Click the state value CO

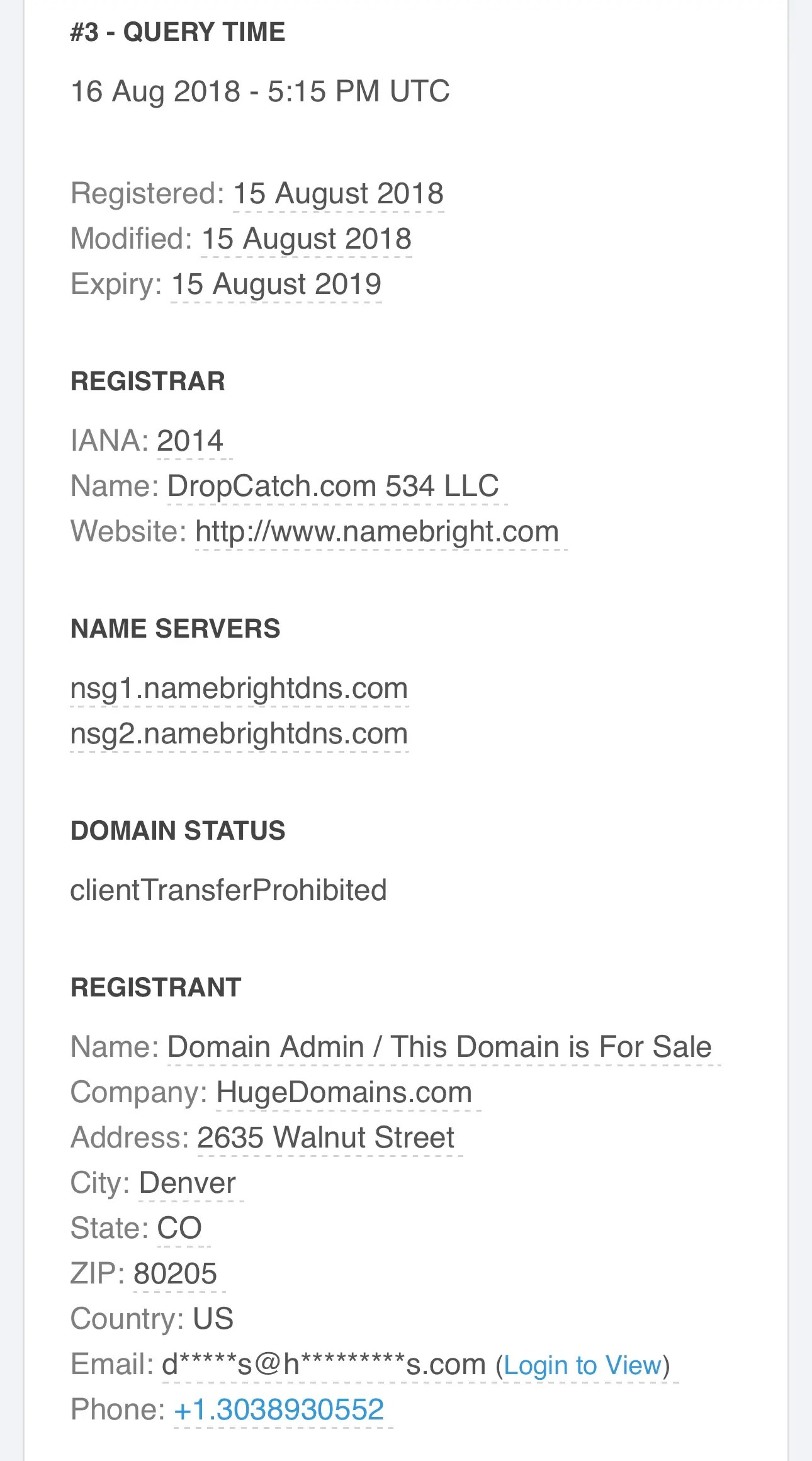tap(179, 1228)
